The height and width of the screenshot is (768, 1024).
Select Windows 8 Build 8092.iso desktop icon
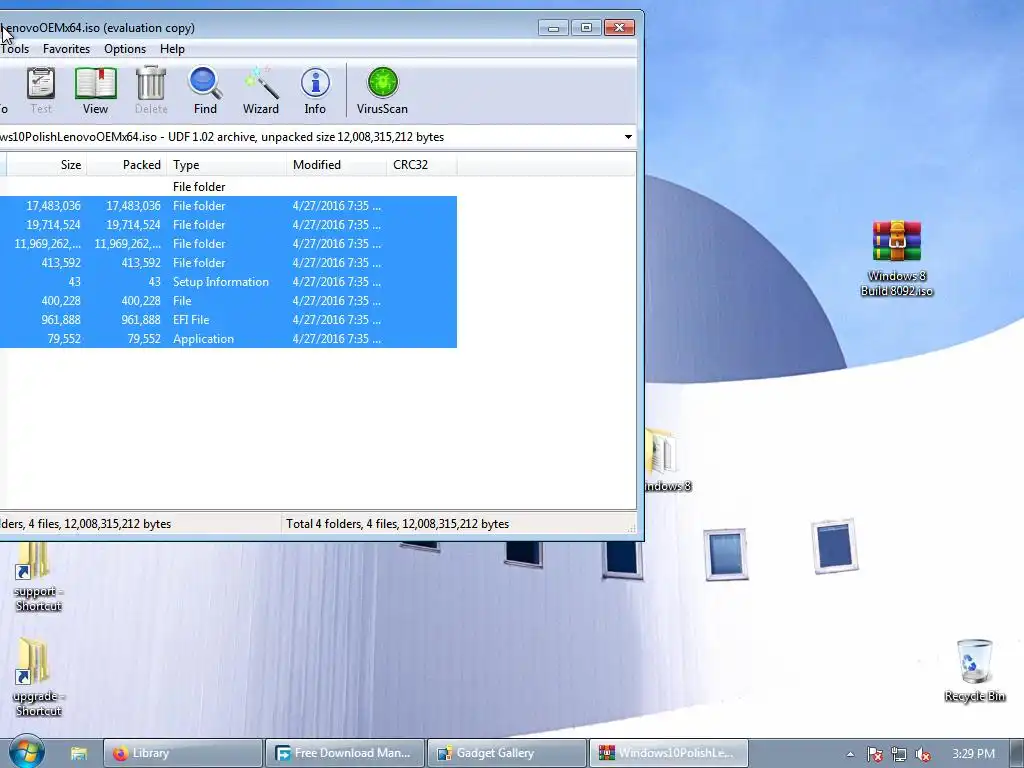897,258
